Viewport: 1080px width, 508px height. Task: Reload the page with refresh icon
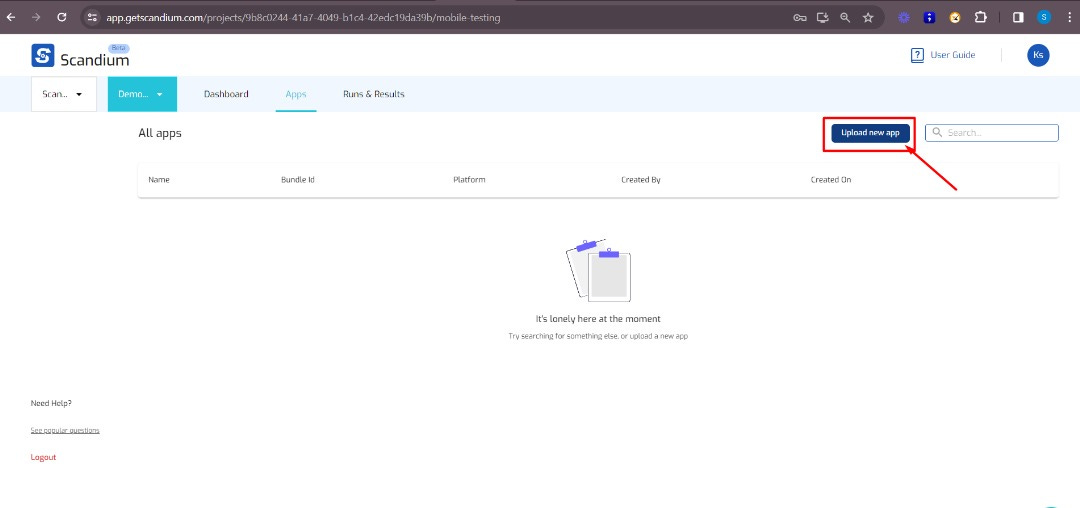pos(62,17)
